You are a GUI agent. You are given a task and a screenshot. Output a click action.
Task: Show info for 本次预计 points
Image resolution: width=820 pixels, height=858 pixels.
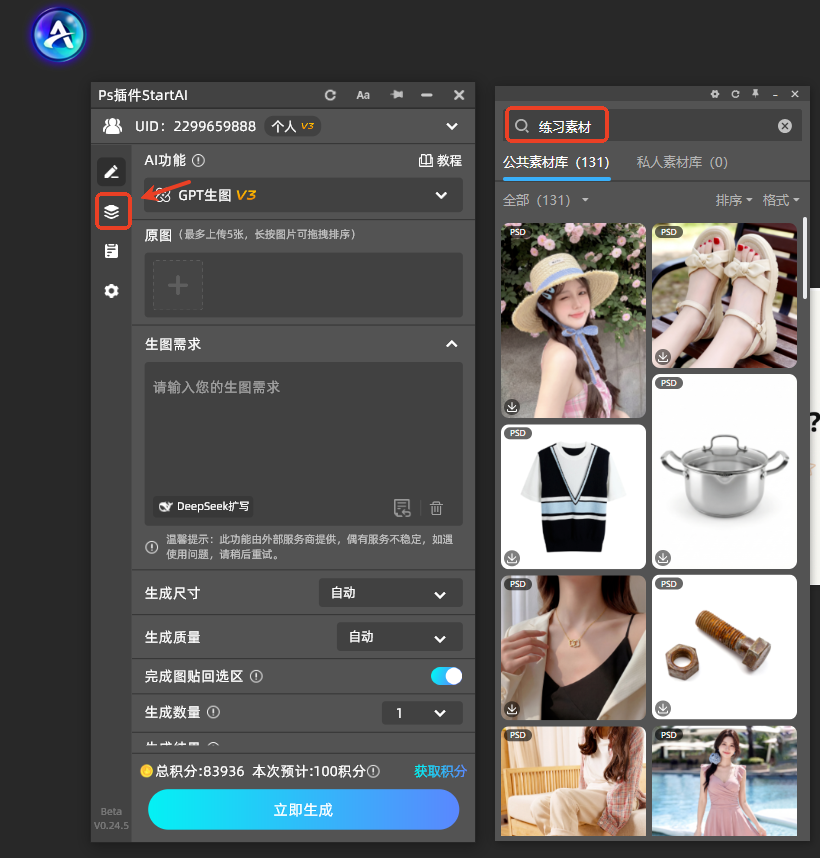(x=373, y=772)
